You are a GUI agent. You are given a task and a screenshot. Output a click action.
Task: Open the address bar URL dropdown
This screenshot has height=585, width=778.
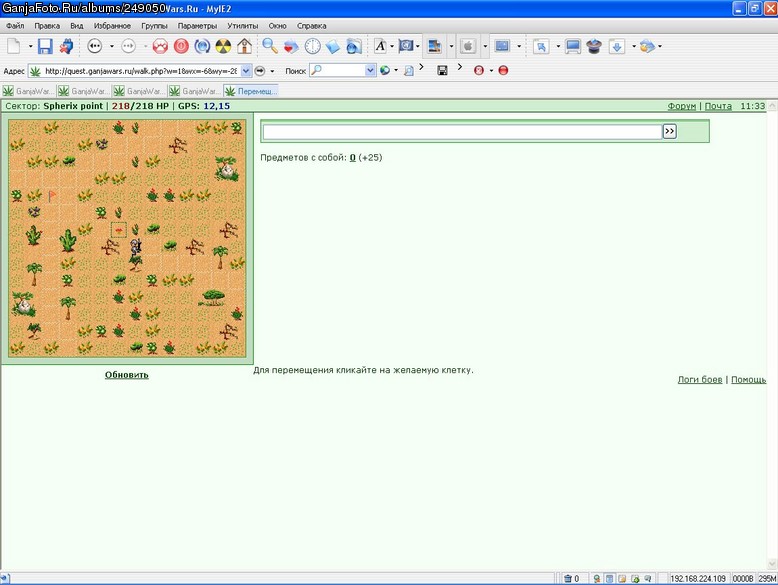pos(246,71)
